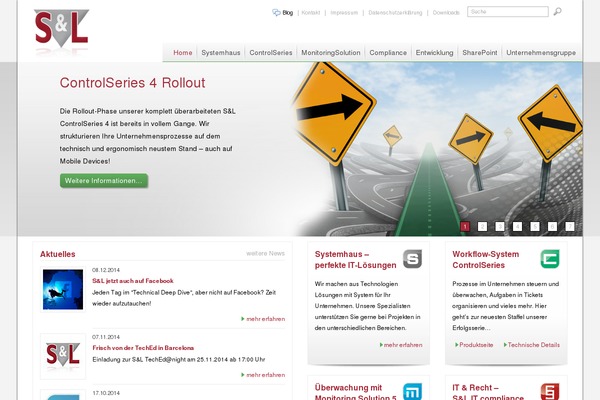
Task: Click the Impressum link
Action: [344, 13]
